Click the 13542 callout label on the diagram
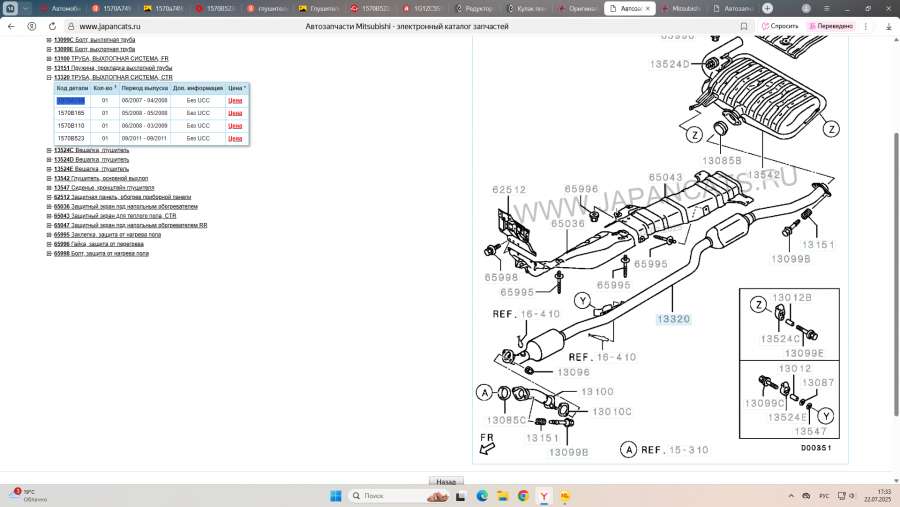The height and width of the screenshot is (507, 900). pos(764,175)
